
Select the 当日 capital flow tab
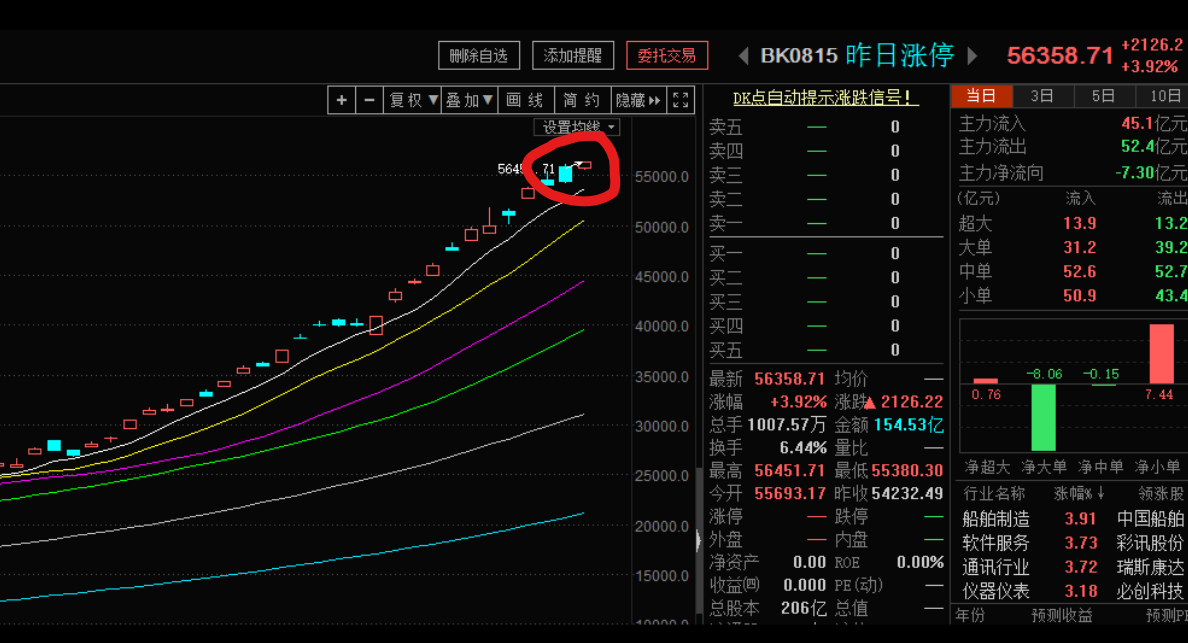[981, 96]
